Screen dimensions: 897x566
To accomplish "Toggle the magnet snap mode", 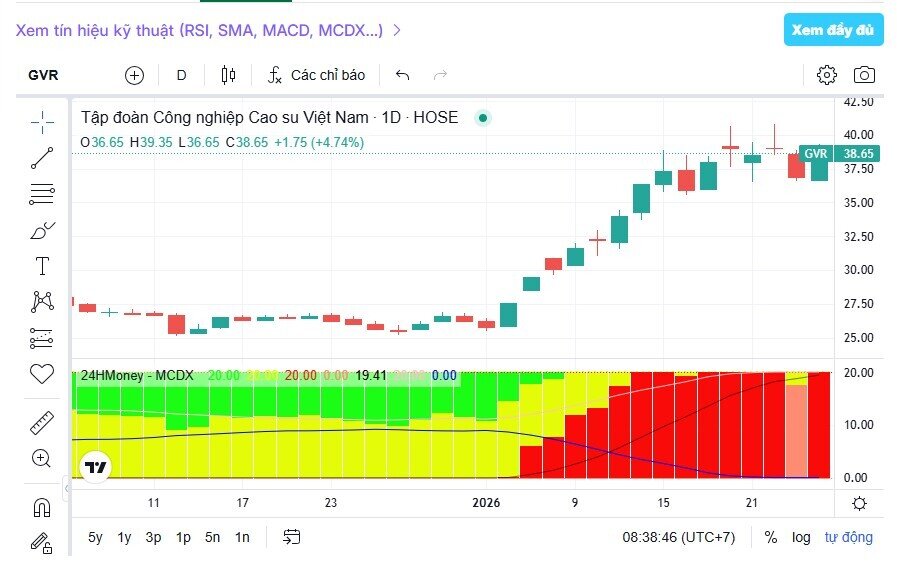I will 42,507.
